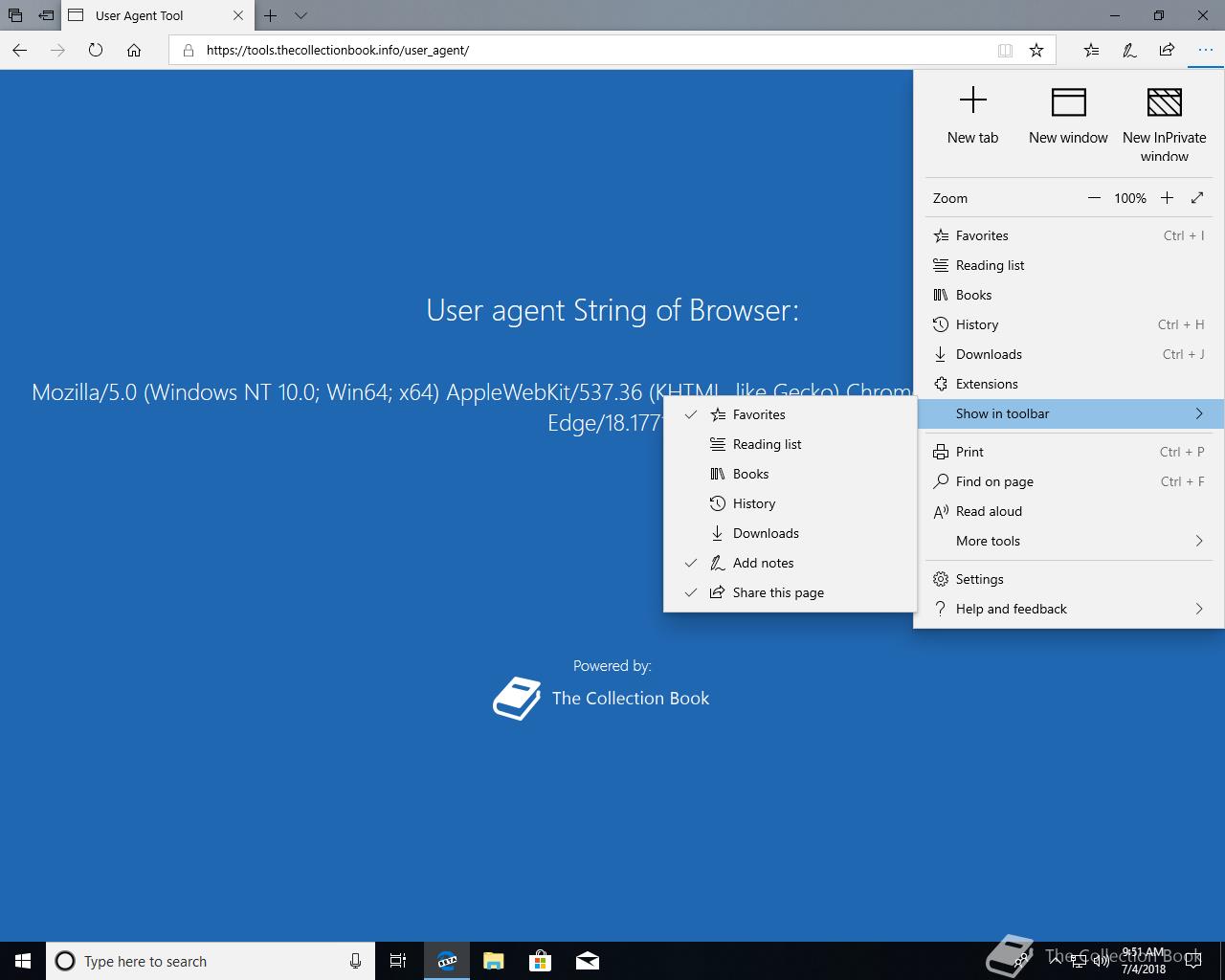This screenshot has height=980, width=1225.
Task: Open Microsoft Store from taskbar
Action: pos(541,961)
